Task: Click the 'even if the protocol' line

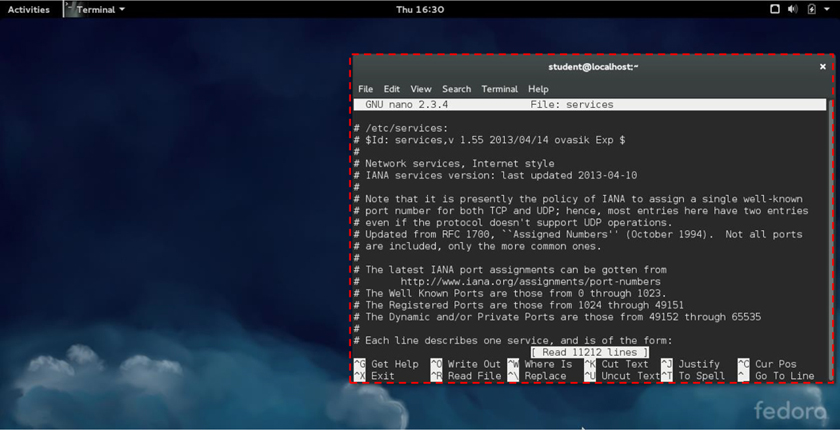Action: [513, 223]
